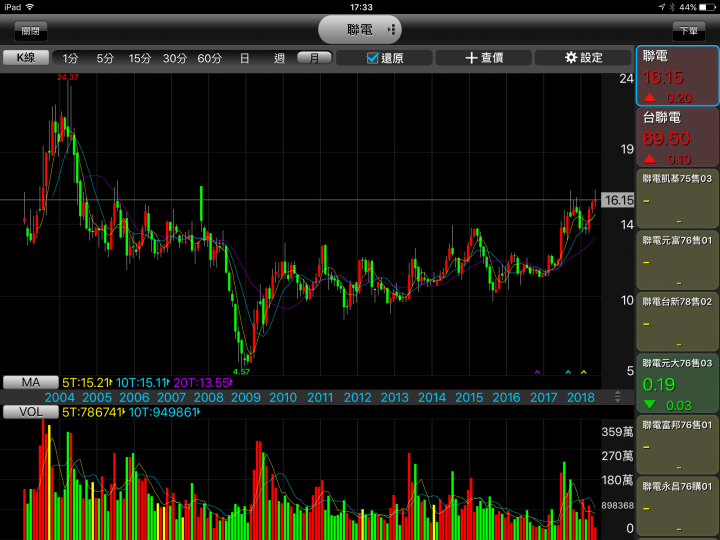Select the MA 20T:13.55 value
The width and height of the screenshot is (720, 540).
pos(203,382)
